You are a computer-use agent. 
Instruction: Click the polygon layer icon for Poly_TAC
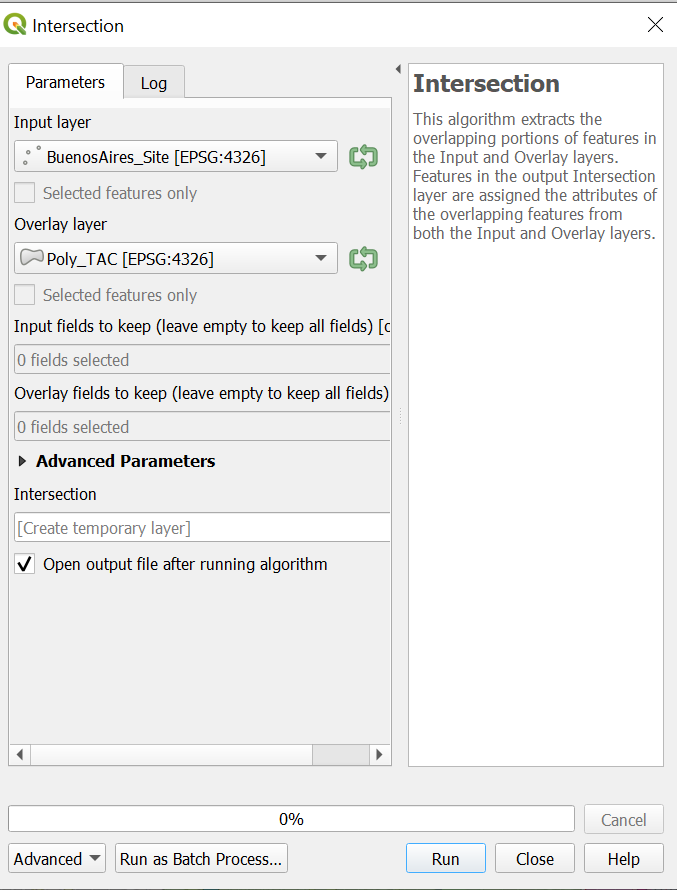coord(31,258)
